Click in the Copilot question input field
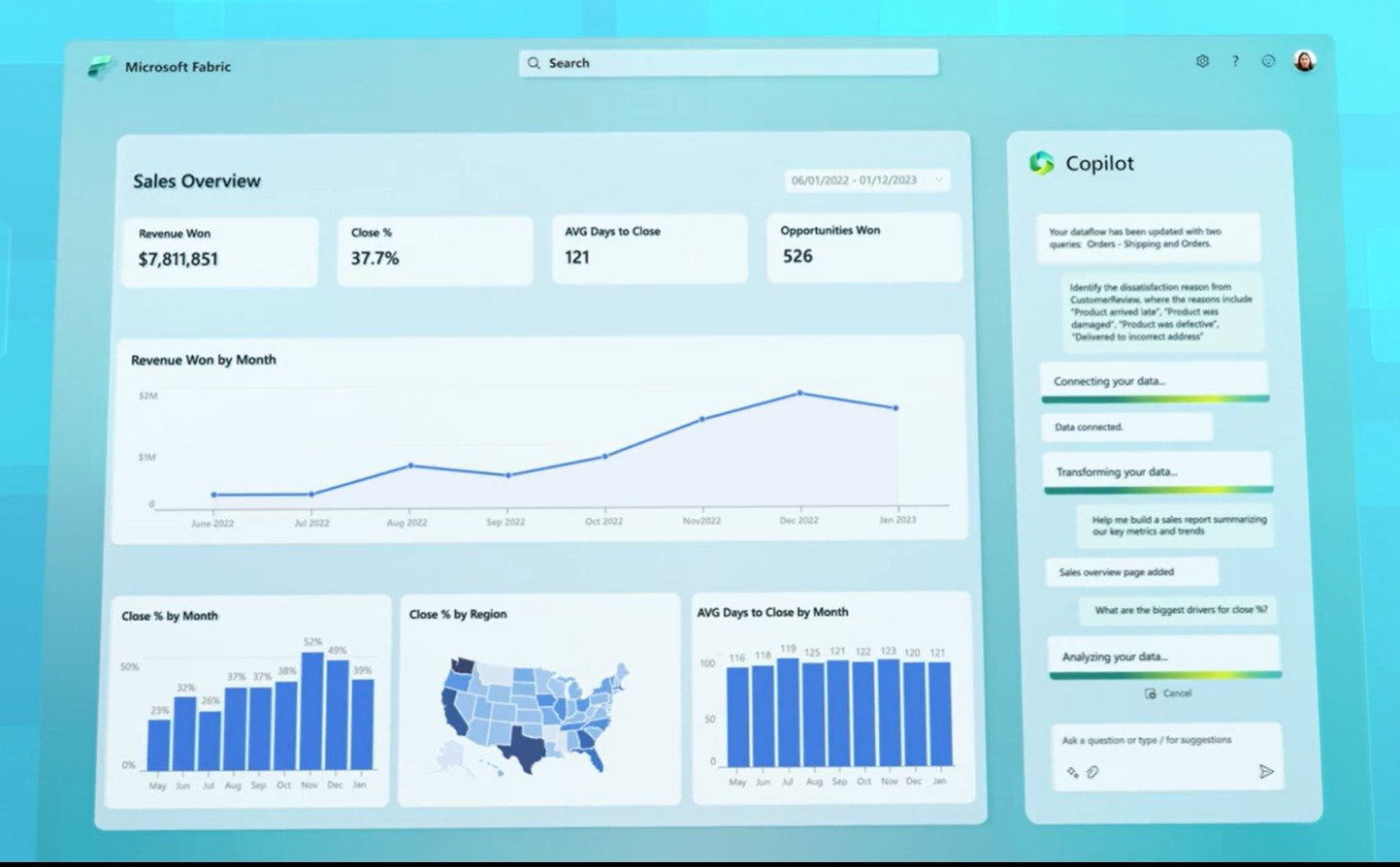1400x867 pixels. (x=1164, y=740)
